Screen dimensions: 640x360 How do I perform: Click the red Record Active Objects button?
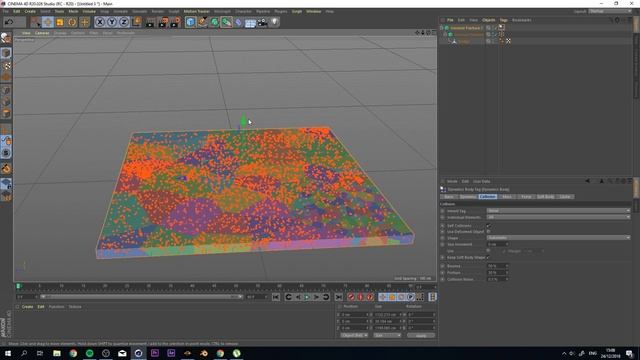[351, 297]
